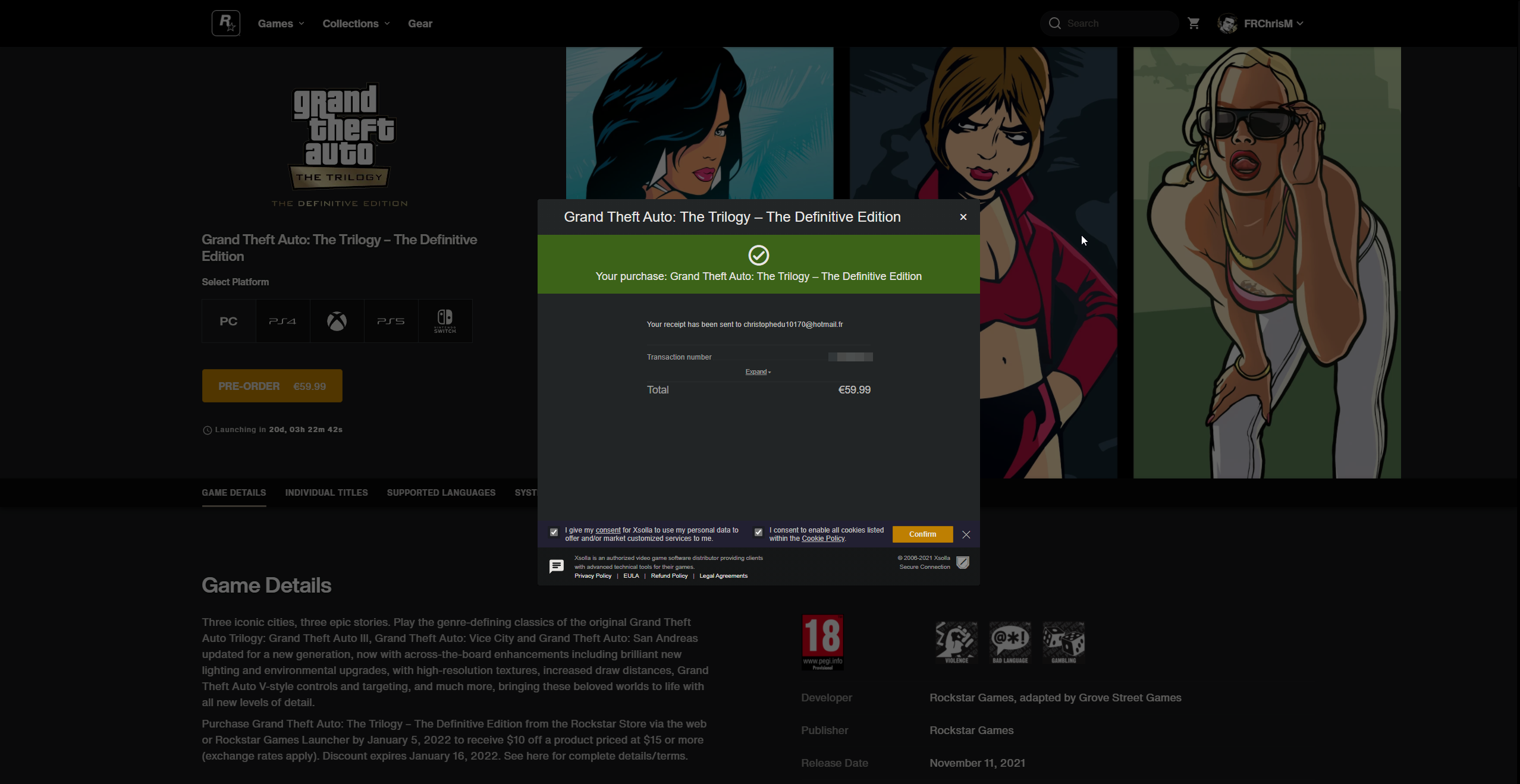Open the Gear menu item

tap(420, 24)
